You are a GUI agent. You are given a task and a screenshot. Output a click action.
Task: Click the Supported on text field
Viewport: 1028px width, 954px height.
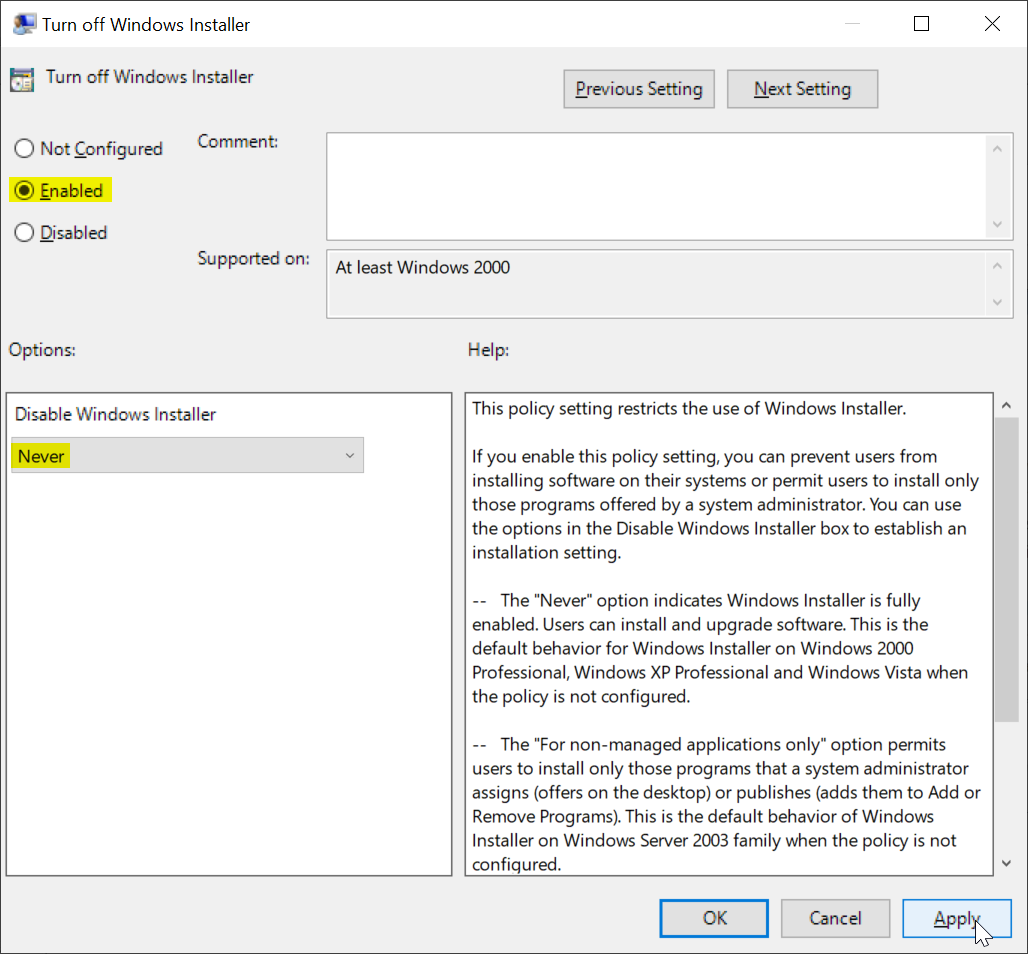[x=656, y=284]
